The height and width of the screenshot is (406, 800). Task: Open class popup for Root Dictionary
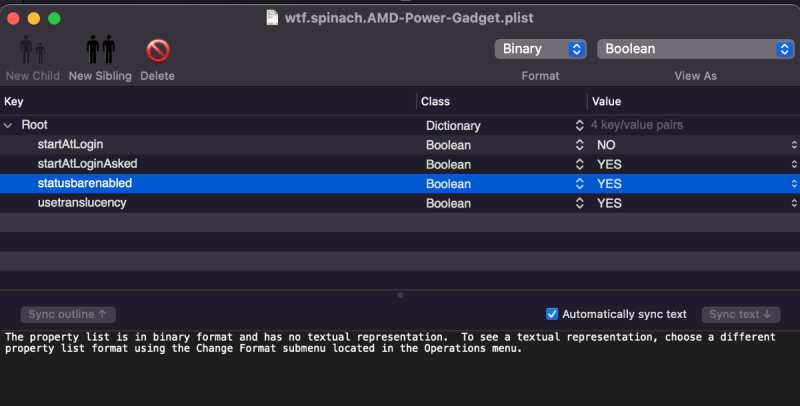pos(579,126)
